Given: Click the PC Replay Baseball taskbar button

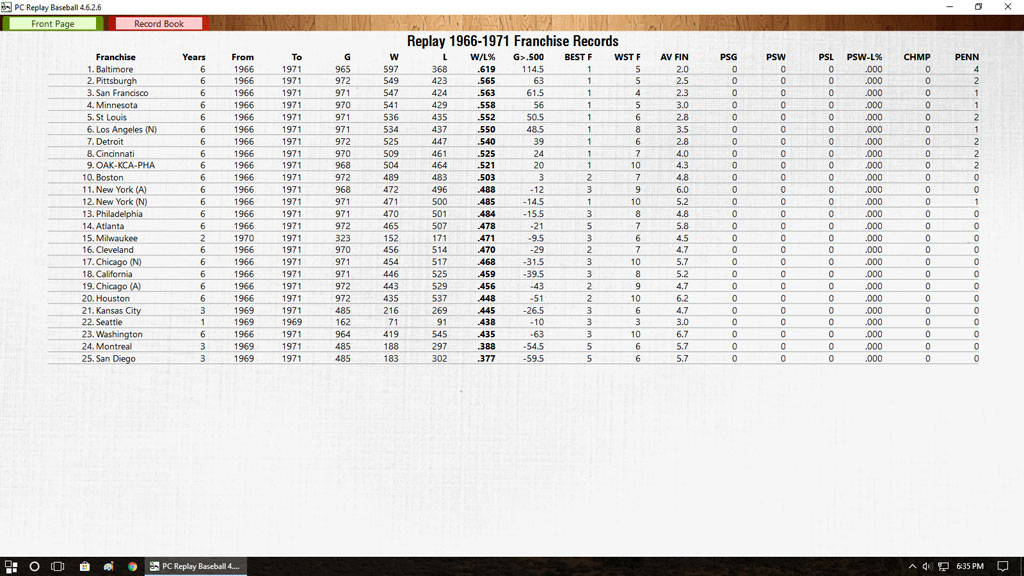Looking at the screenshot, I should 195,566.
